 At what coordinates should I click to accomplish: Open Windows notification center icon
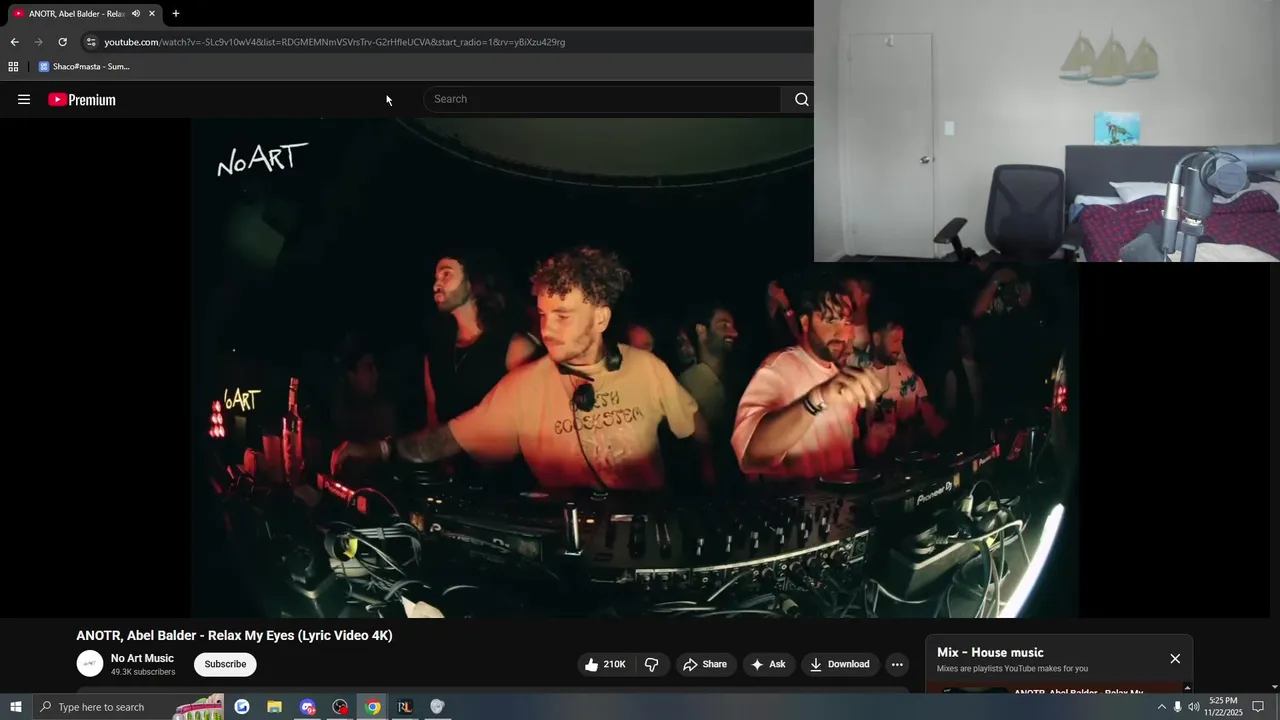1258,707
